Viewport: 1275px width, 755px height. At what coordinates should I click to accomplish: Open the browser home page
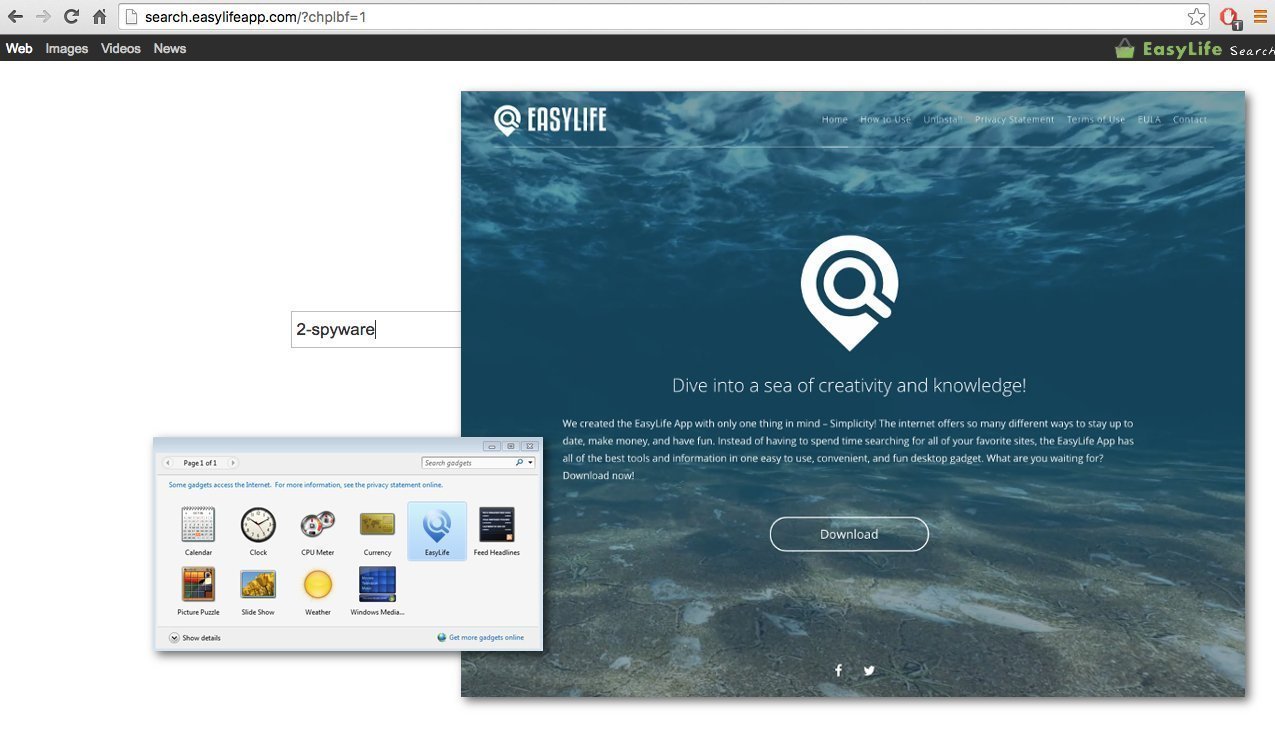pyautogui.click(x=99, y=16)
